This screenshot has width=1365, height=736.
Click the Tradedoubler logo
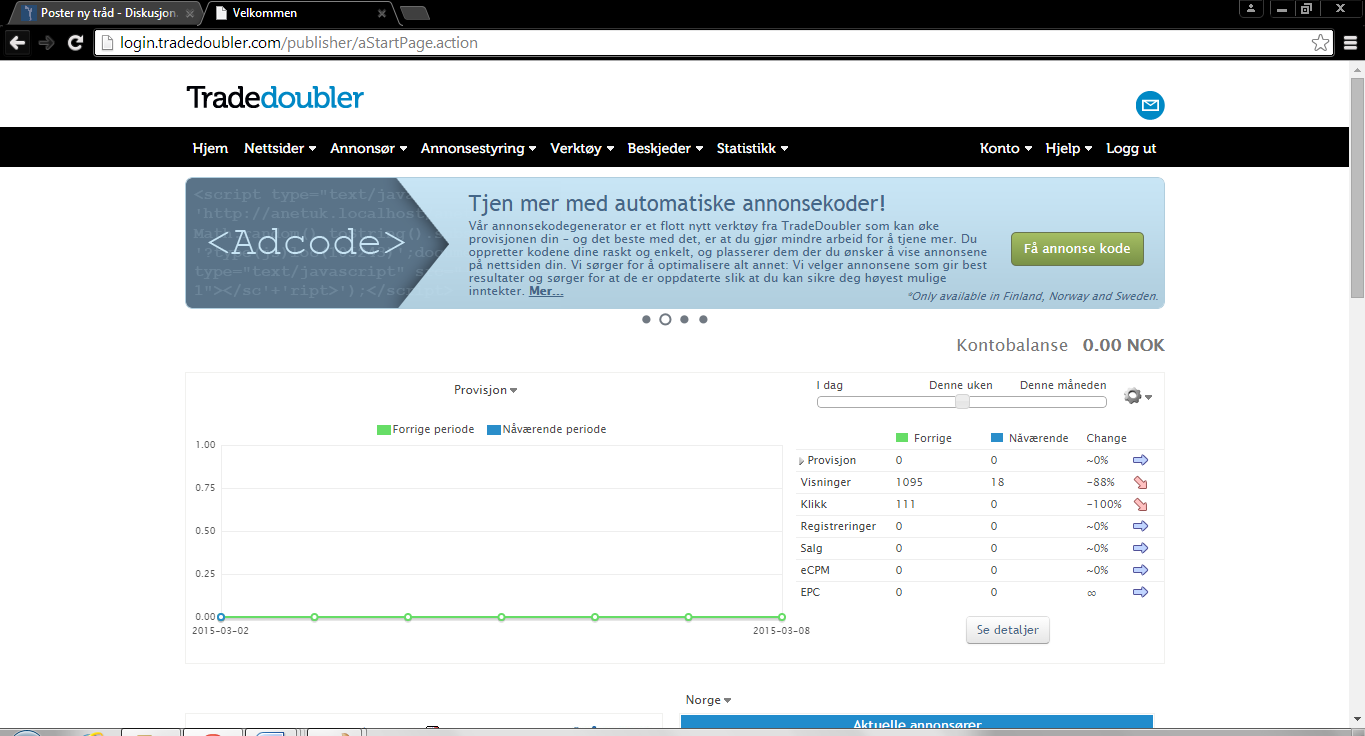click(275, 97)
